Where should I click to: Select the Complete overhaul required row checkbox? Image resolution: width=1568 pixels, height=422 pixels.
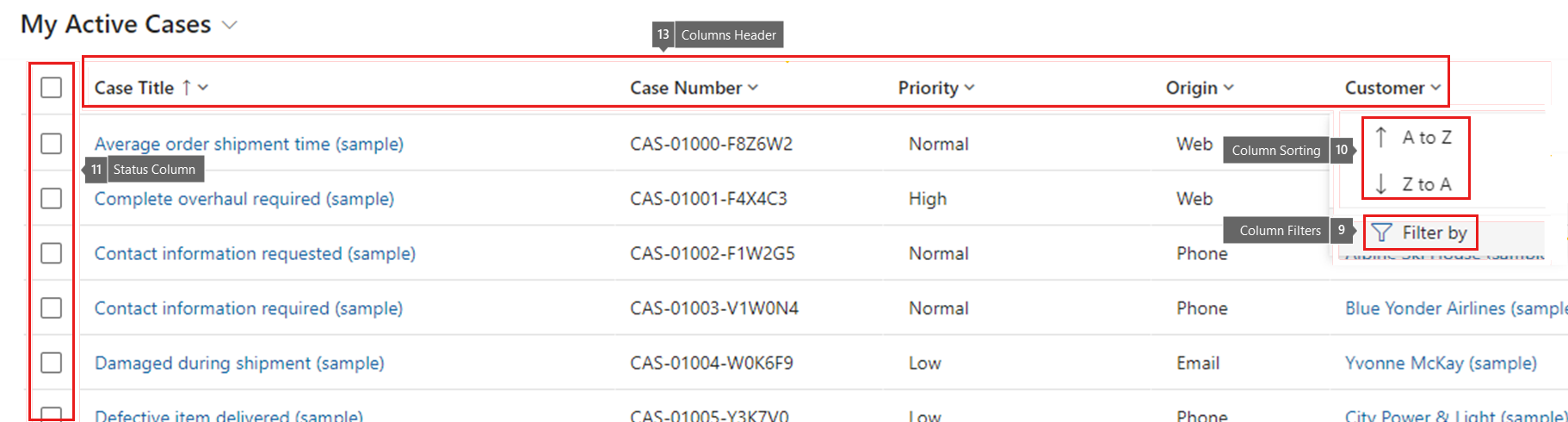[52, 199]
